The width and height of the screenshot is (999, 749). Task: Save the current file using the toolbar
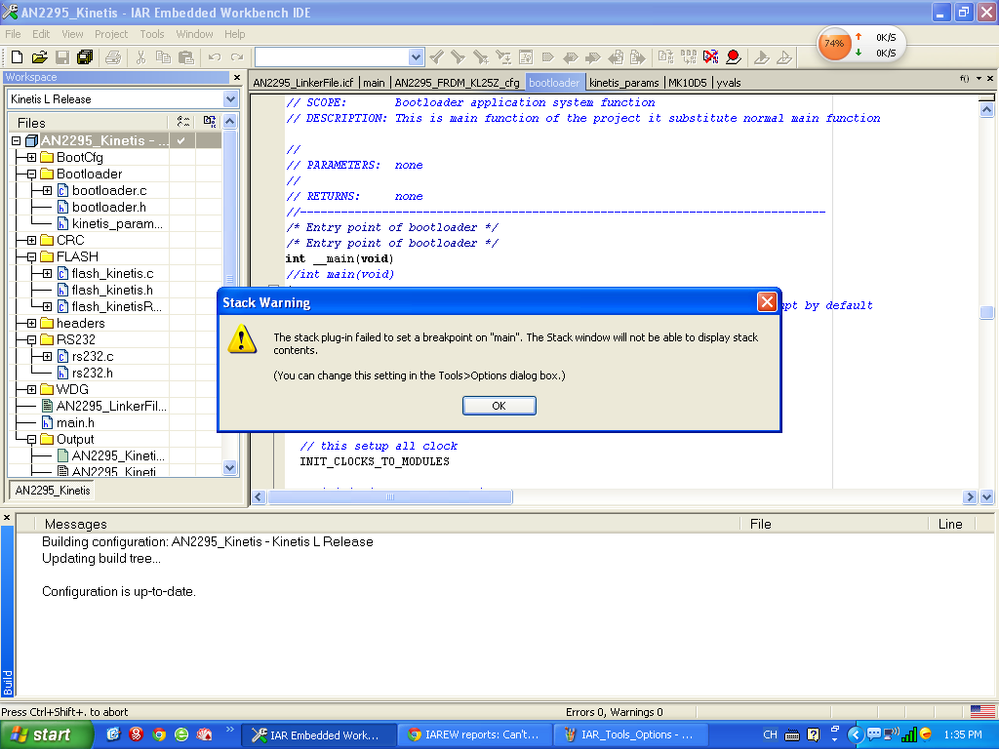62,57
